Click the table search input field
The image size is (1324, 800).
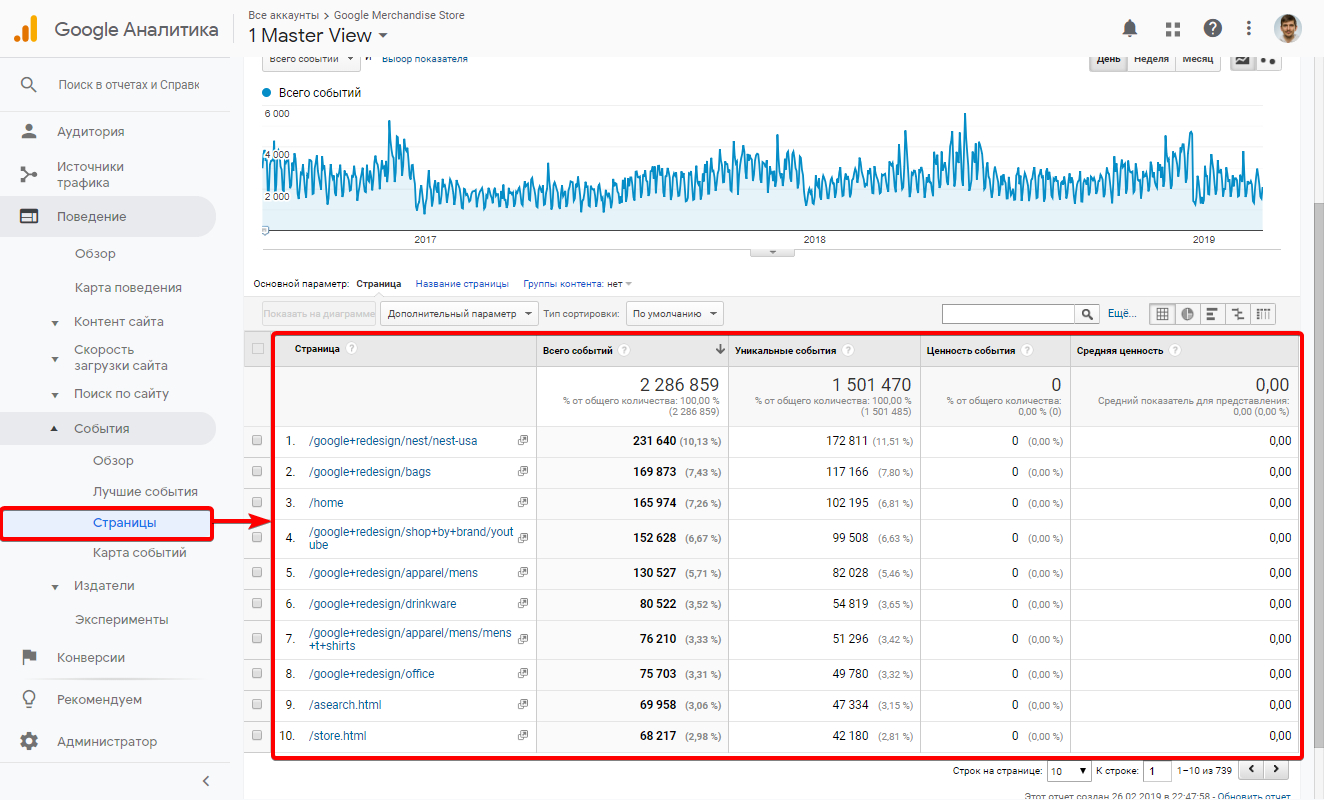[1008, 314]
